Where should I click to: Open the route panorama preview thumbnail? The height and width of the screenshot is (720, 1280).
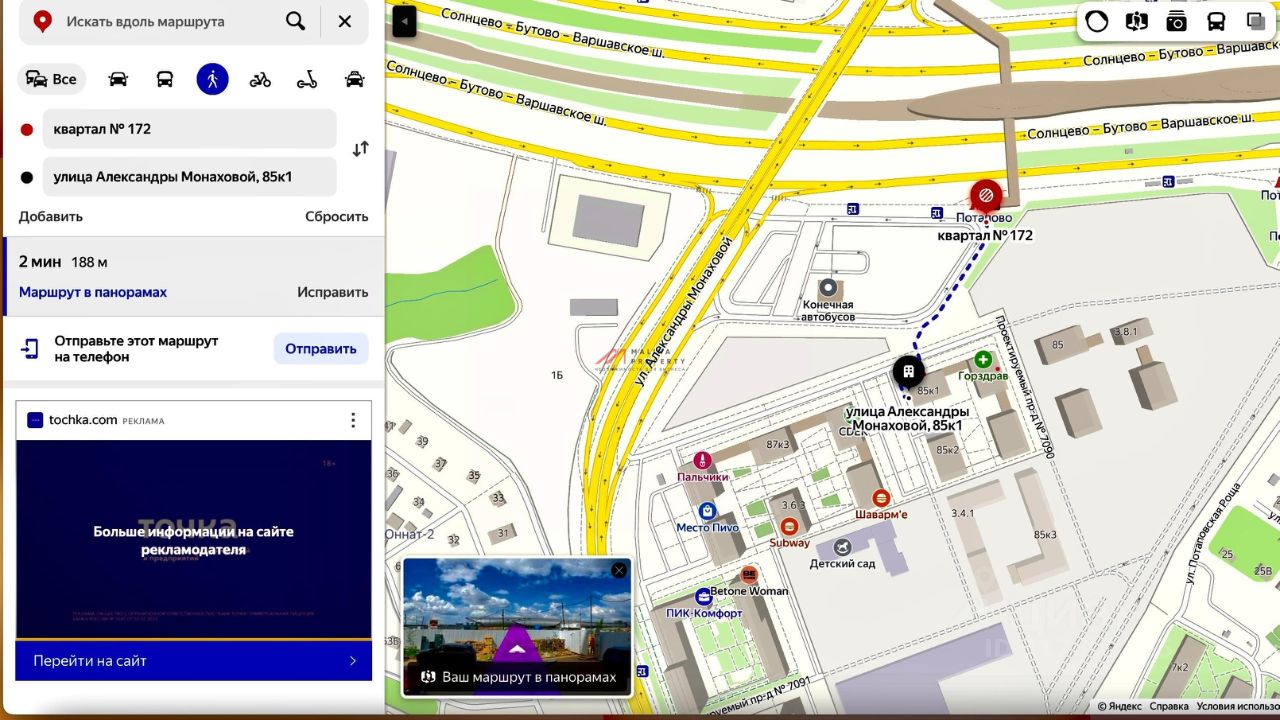click(516, 615)
